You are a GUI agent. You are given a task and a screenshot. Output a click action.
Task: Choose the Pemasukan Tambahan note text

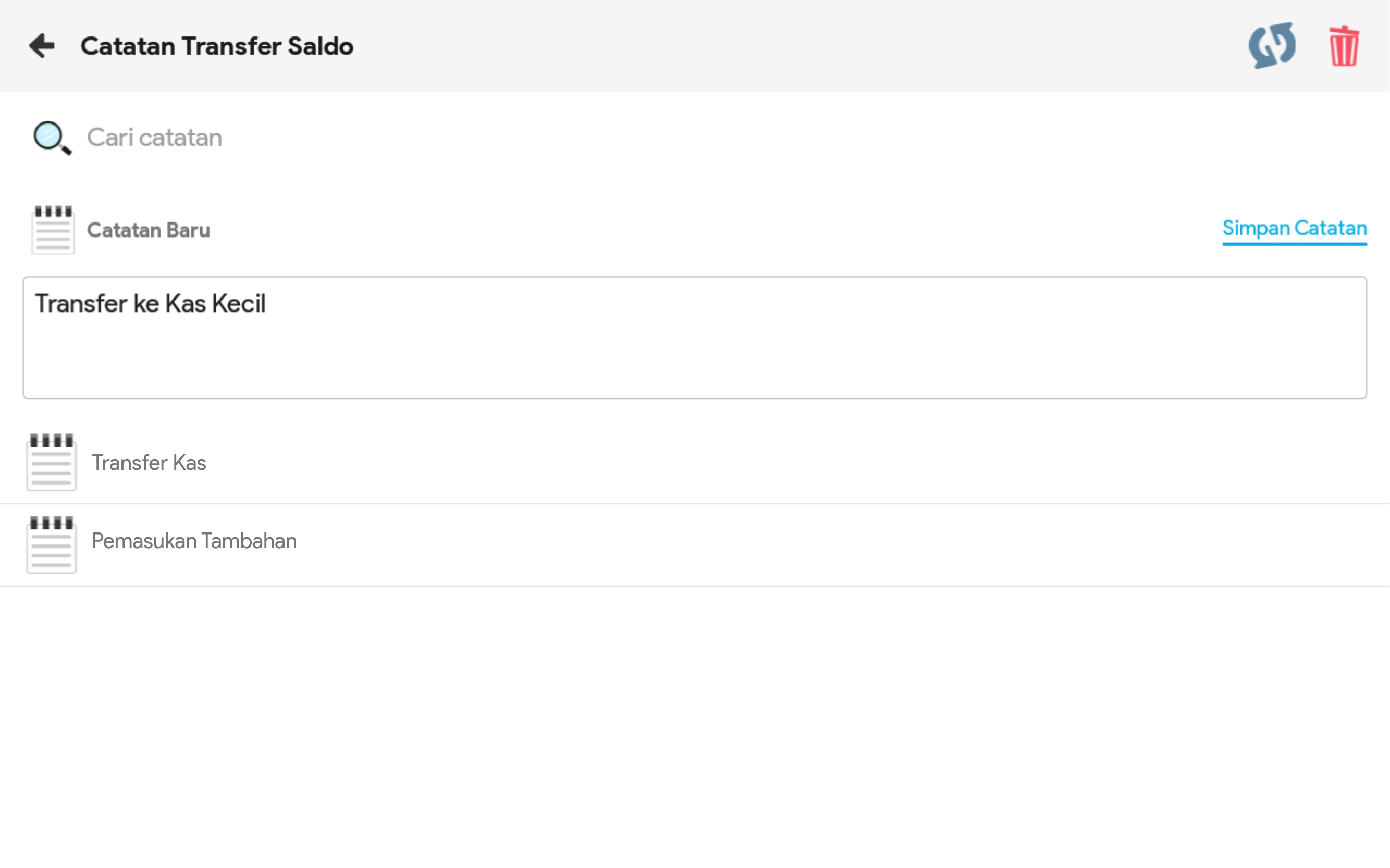[193, 541]
